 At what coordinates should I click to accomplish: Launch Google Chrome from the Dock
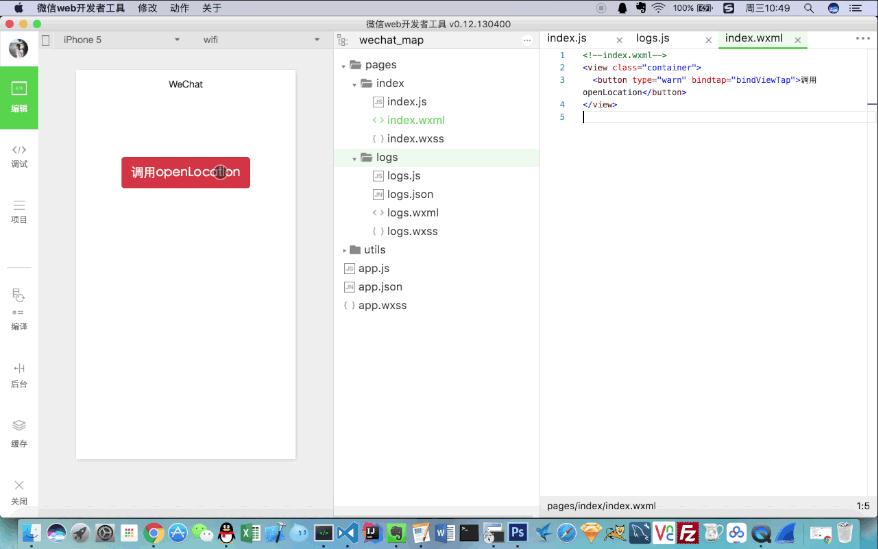[153, 533]
